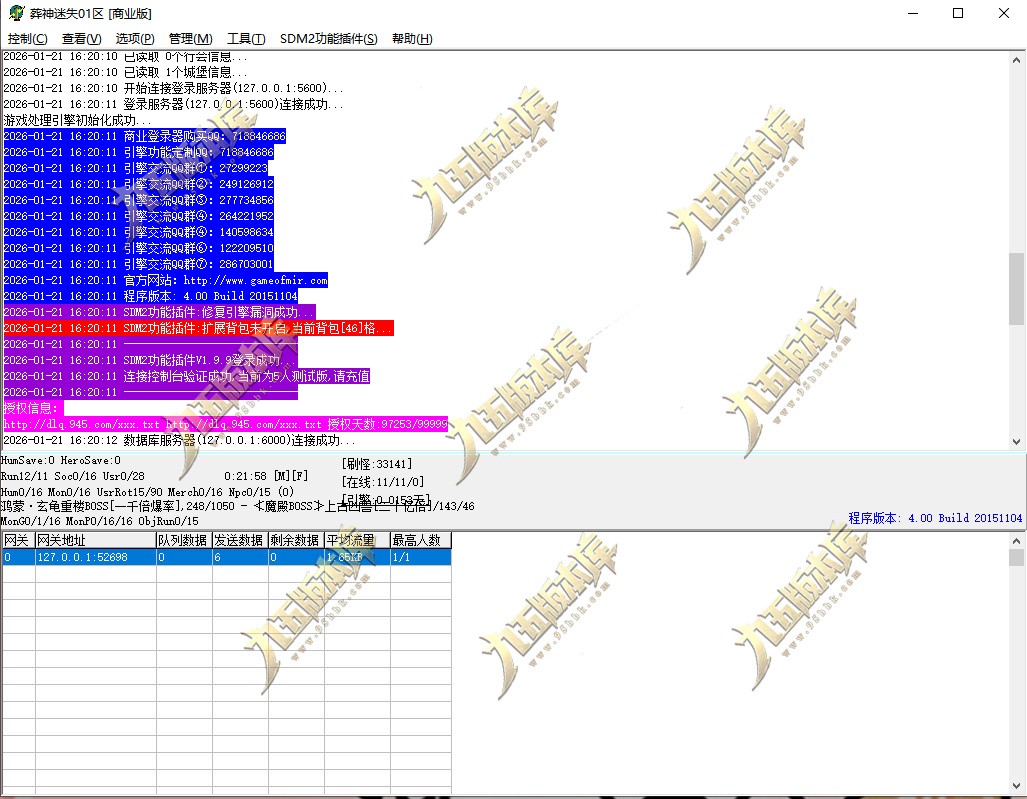The image size is (1027, 799).
Task: Click the status bar 程序版本 label at right
Action: pos(935,518)
